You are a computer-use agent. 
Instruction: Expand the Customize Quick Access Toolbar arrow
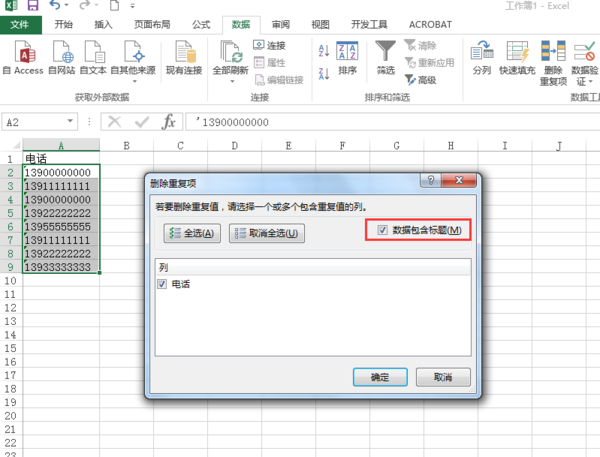132,6
